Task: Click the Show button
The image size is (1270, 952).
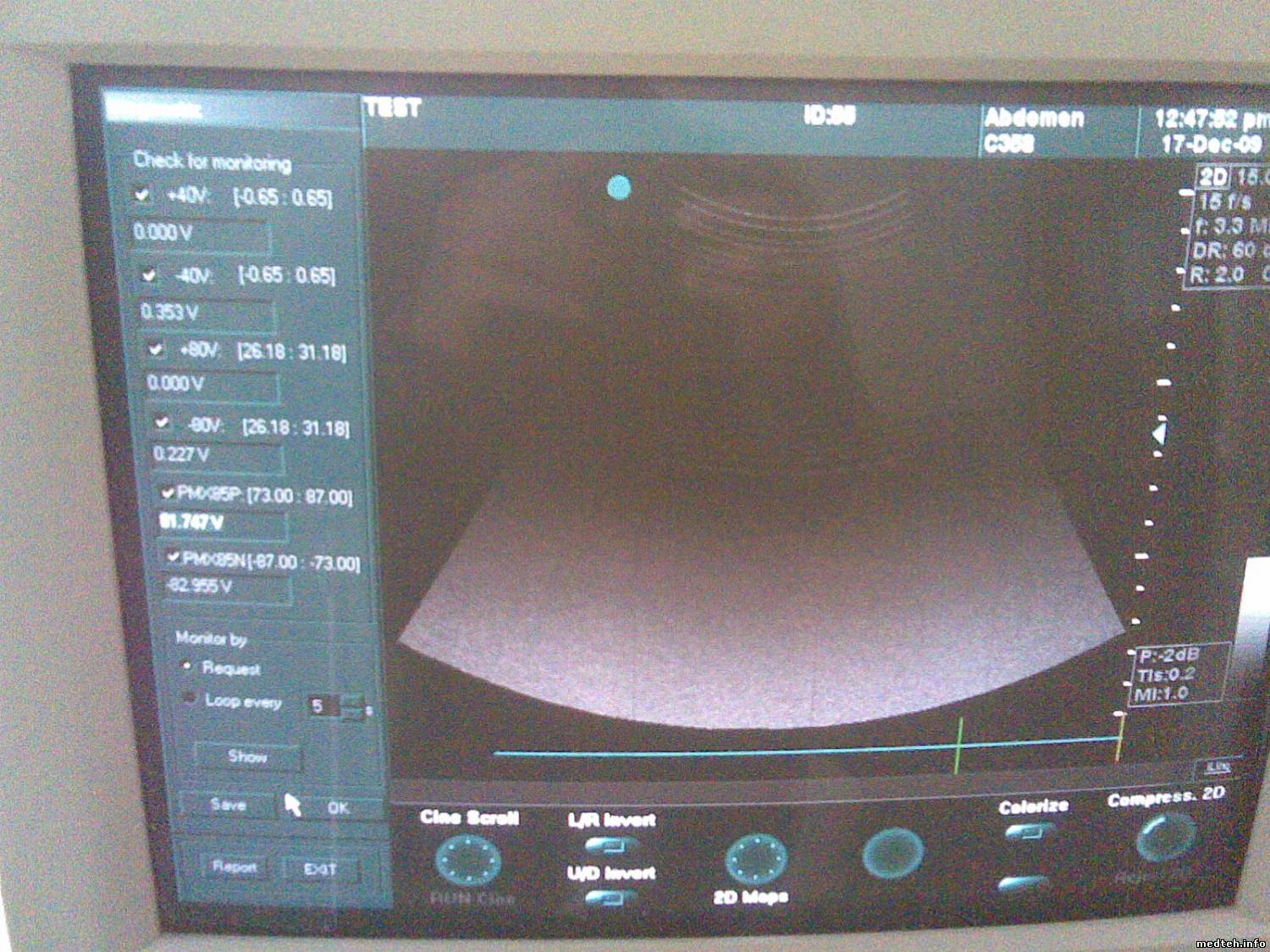Action: click(247, 757)
